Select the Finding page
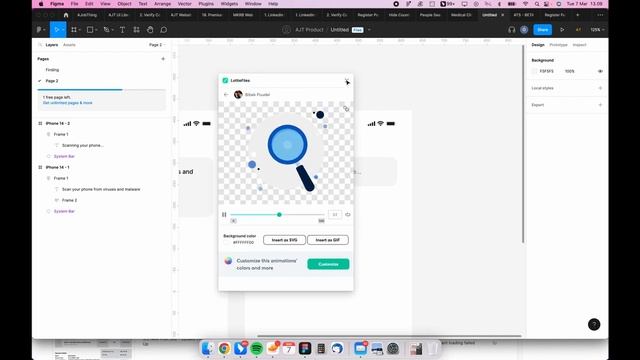This screenshot has height=360, width=640. (x=52, y=70)
